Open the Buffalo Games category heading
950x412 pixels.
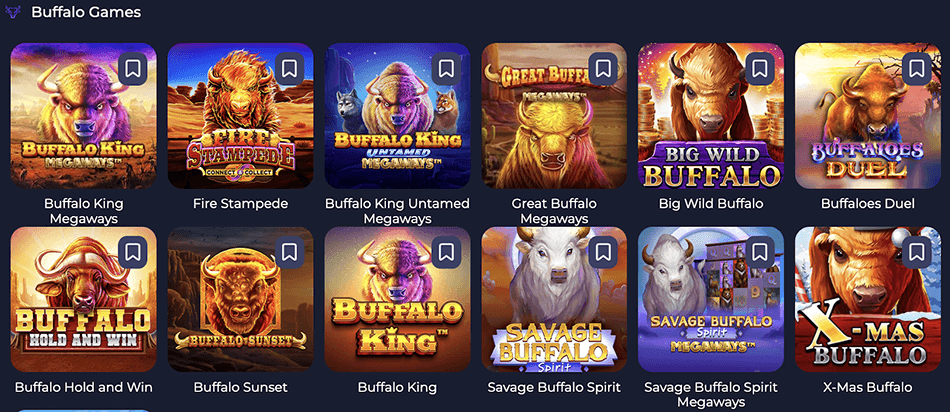tap(86, 12)
